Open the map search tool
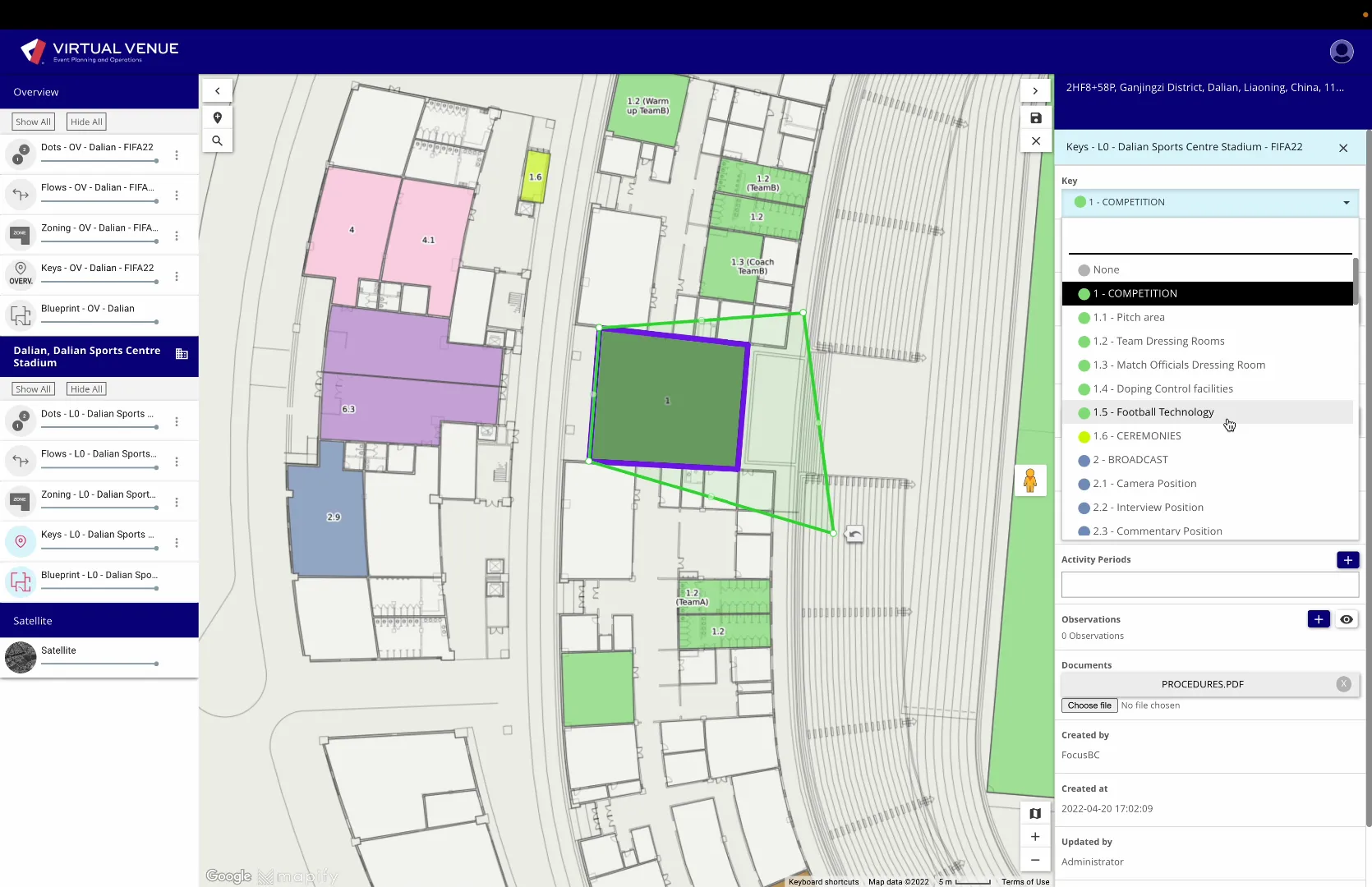Image resolution: width=1372 pixels, height=887 pixels. pyautogui.click(x=218, y=140)
